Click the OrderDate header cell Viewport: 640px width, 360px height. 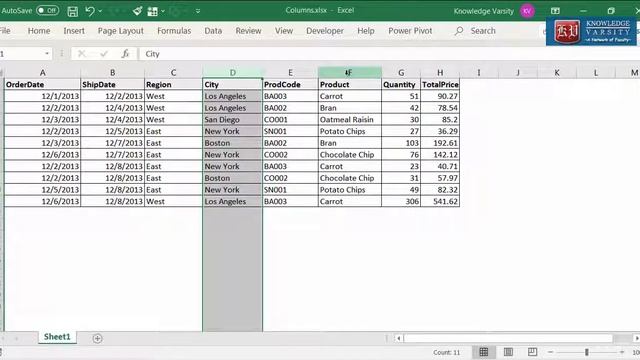(42, 84)
